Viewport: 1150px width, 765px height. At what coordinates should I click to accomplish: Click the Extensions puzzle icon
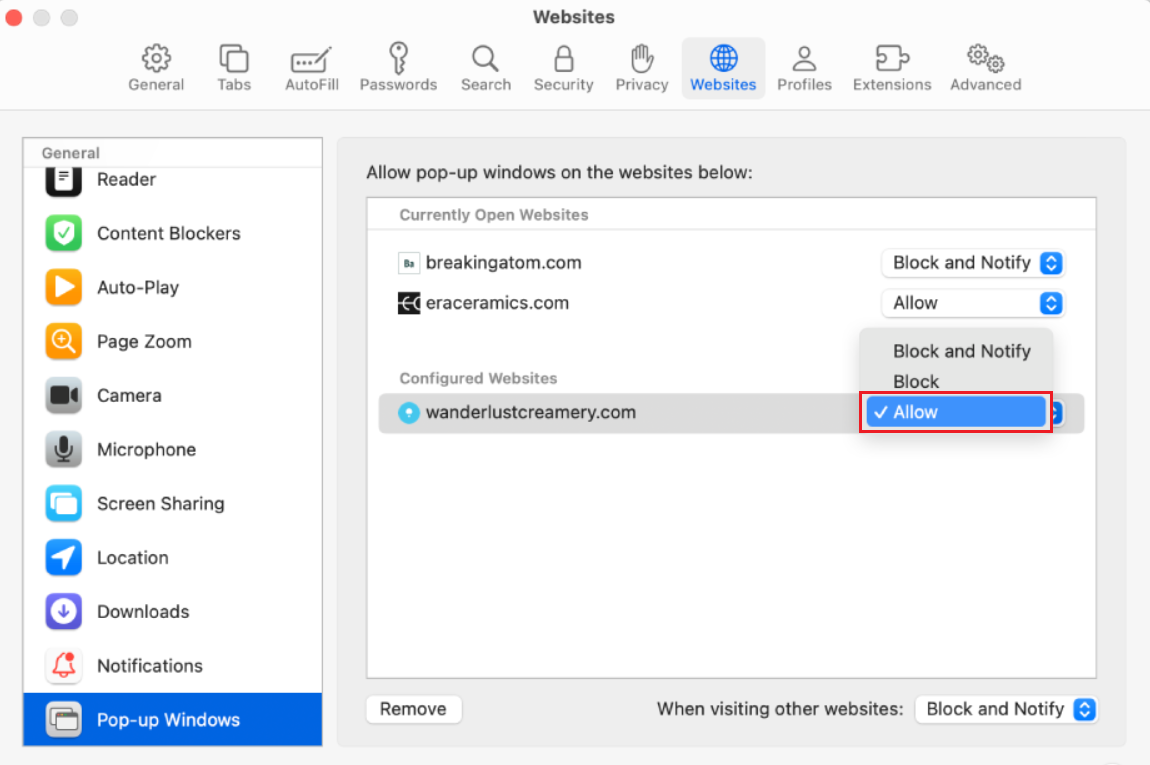[891, 58]
